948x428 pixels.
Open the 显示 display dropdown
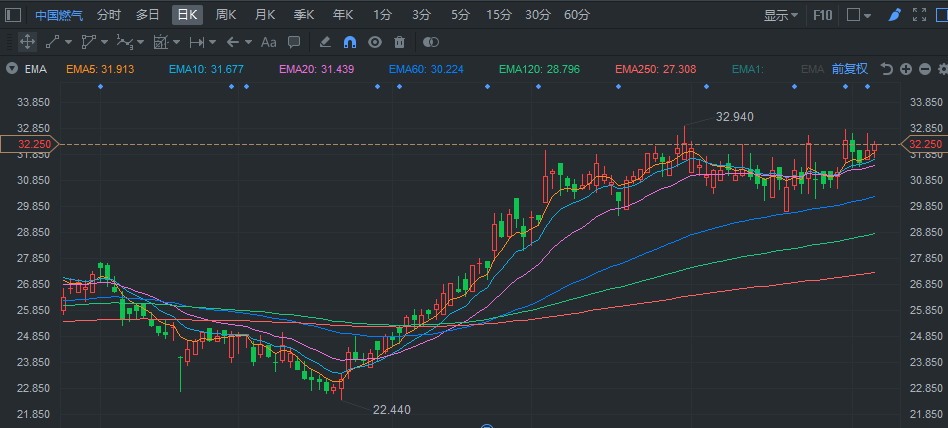[x=781, y=15]
